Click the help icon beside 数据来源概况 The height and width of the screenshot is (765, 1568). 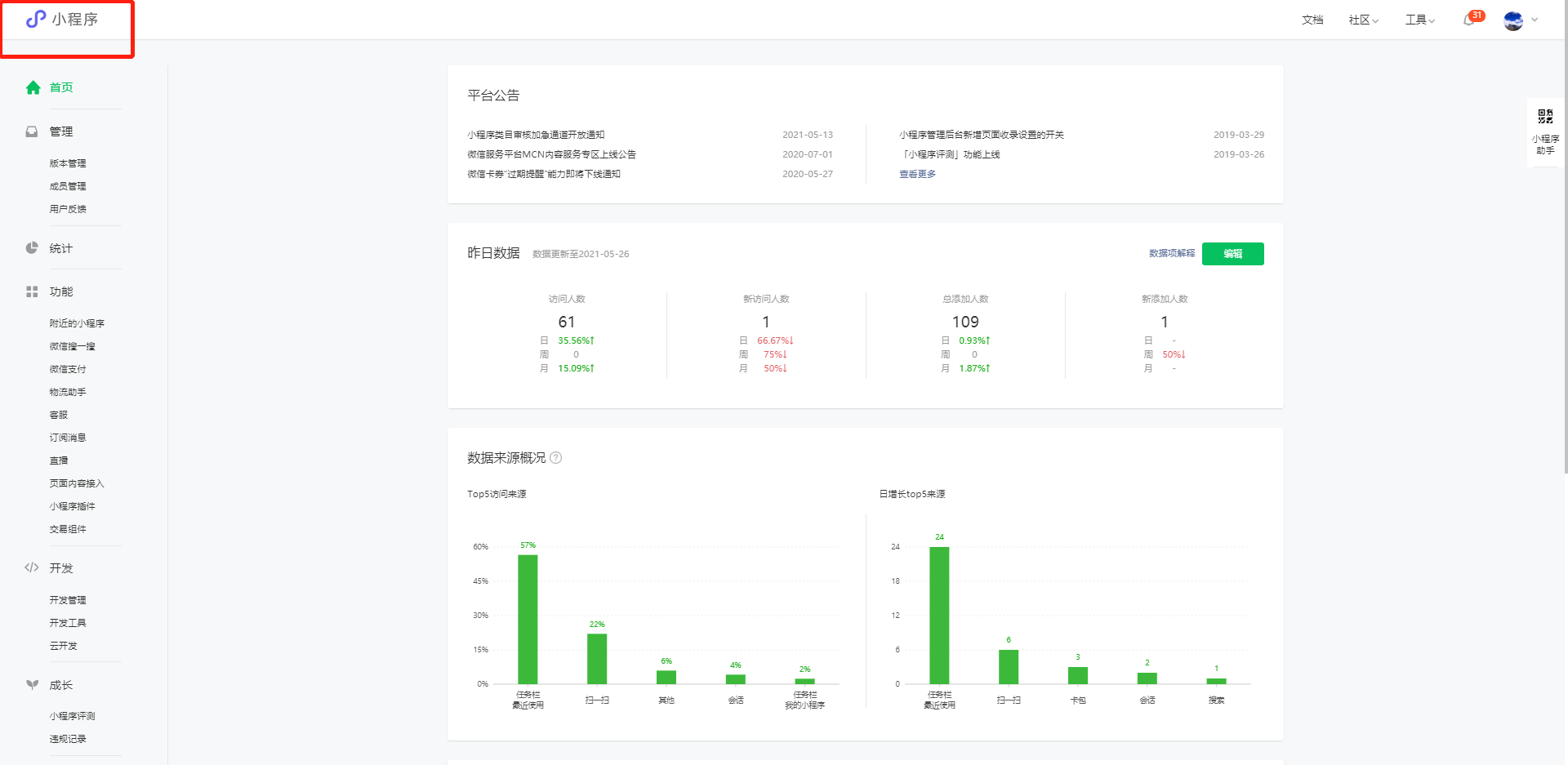pyautogui.click(x=556, y=458)
